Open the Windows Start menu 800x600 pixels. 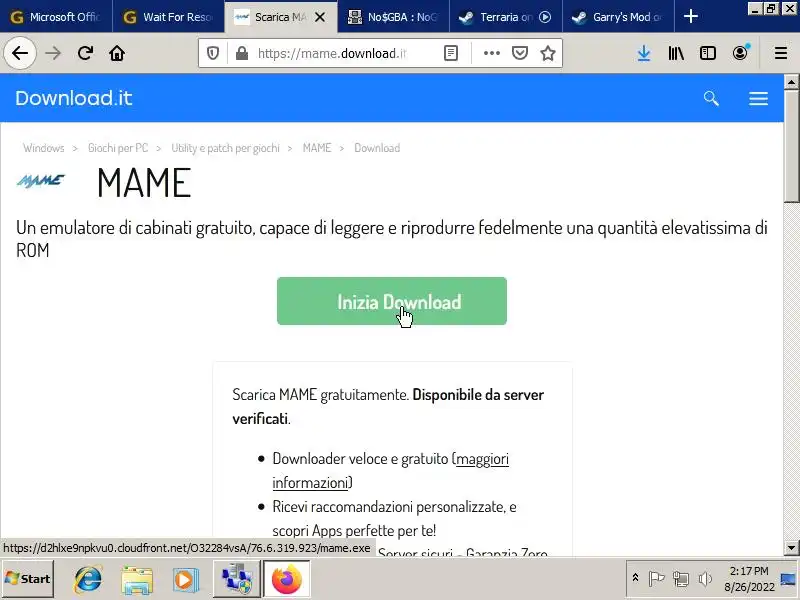coord(28,579)
